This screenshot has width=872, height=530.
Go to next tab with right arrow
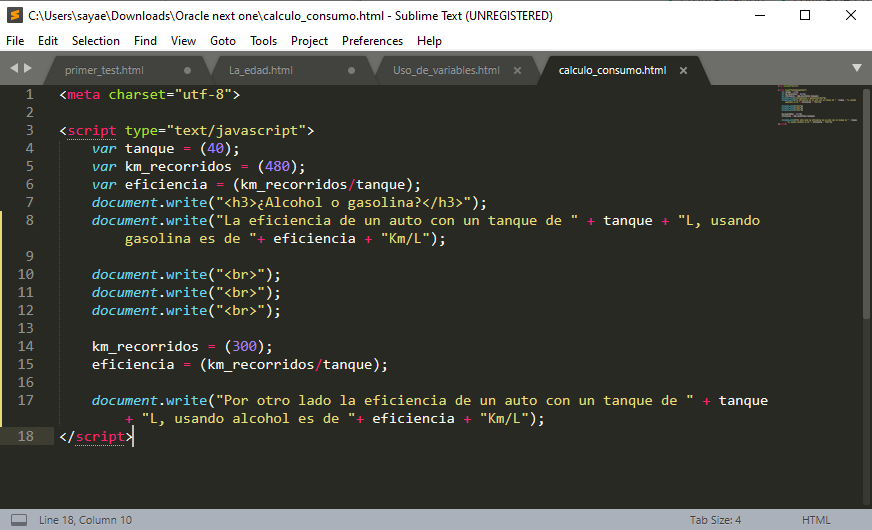coord(28,68)
